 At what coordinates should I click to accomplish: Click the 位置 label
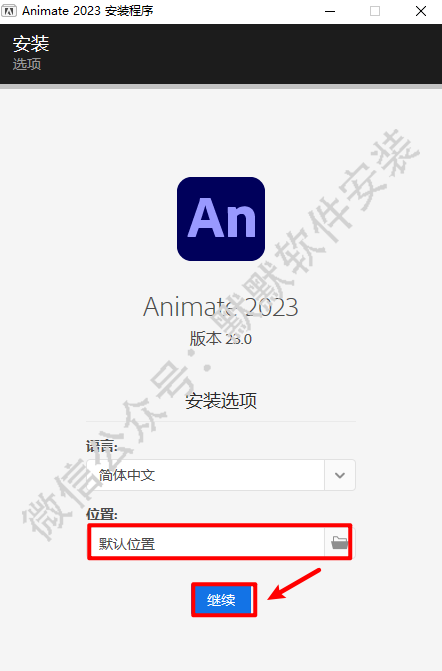click(x=102, y=514)
